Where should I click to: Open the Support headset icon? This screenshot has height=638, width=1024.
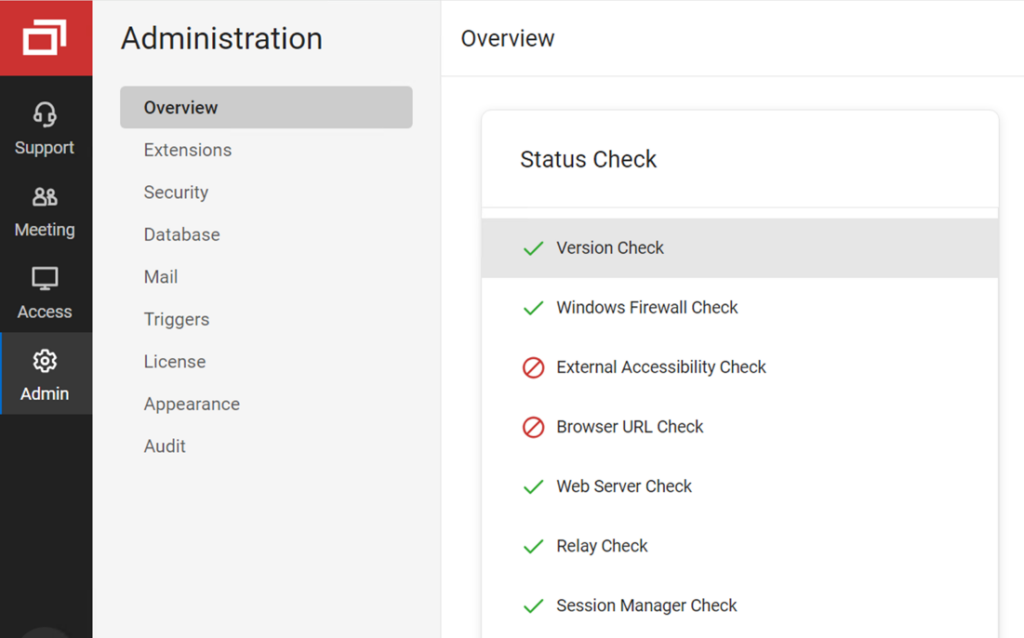point(45,115)
